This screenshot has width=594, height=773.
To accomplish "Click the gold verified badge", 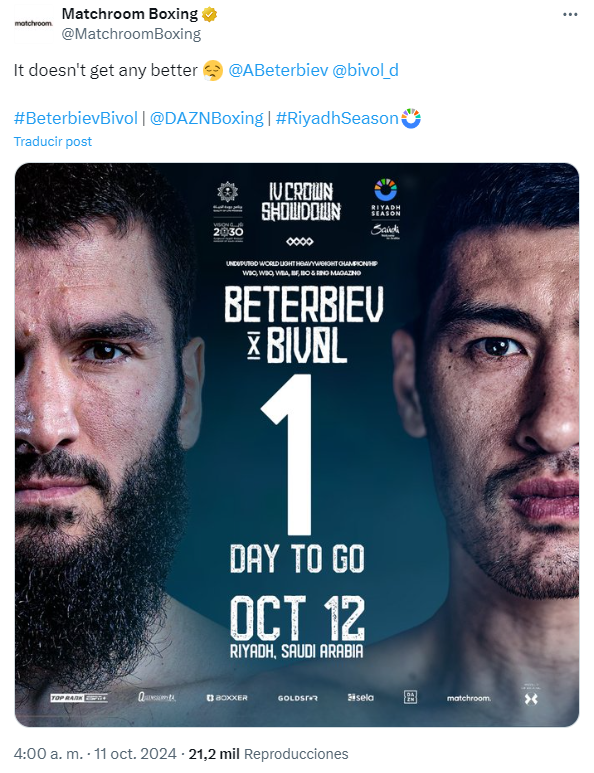I will click(210, 15).
